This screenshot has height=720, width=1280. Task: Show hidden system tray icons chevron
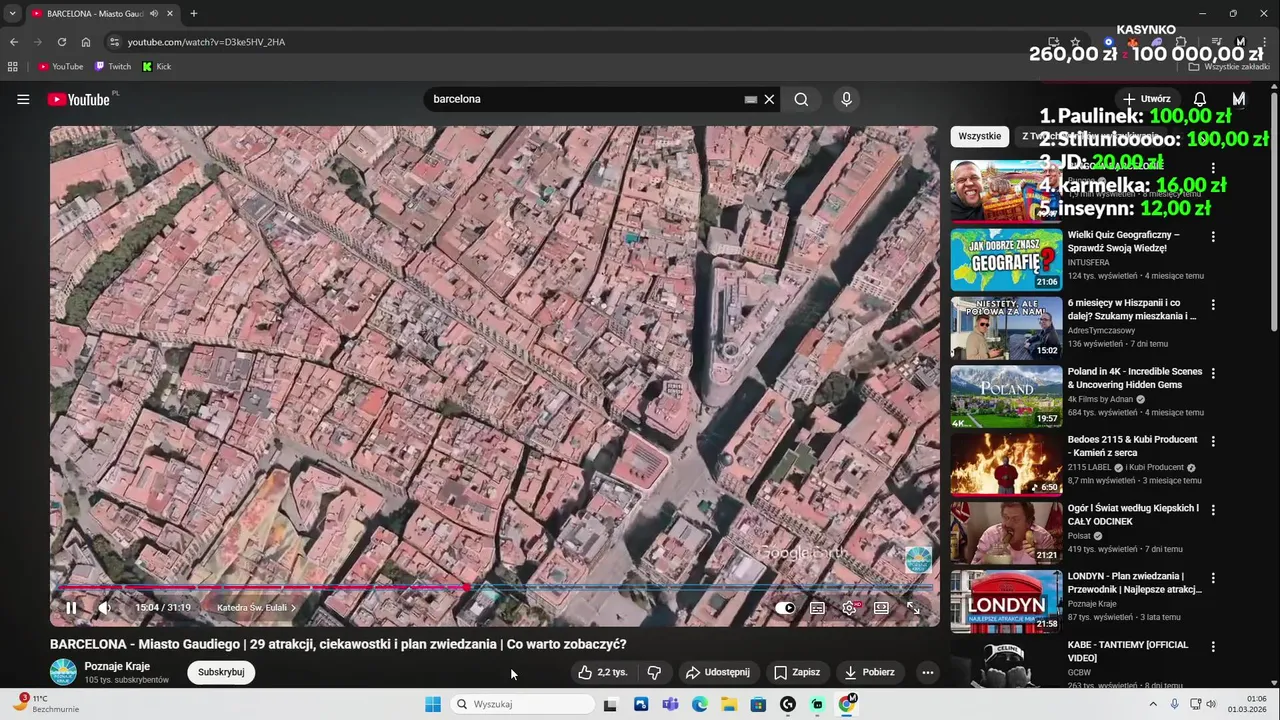coord(1153,704)
